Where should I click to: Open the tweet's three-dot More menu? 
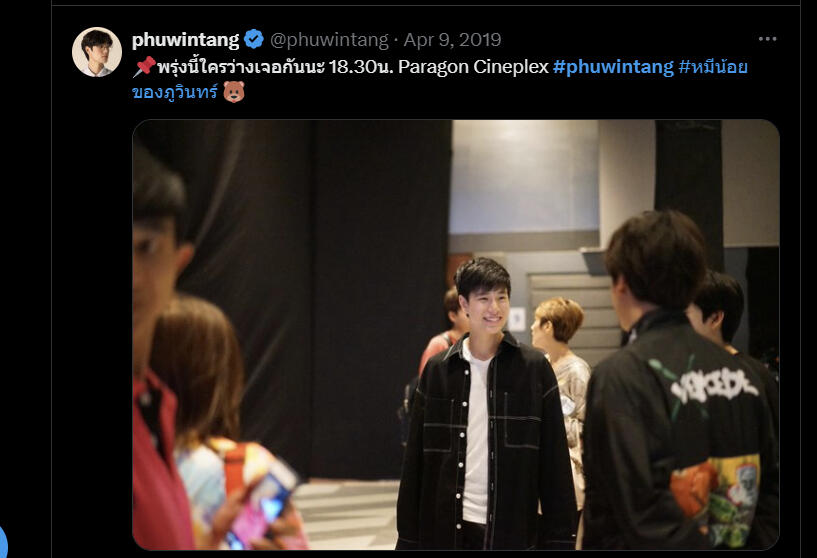click(x=767, y=39)
